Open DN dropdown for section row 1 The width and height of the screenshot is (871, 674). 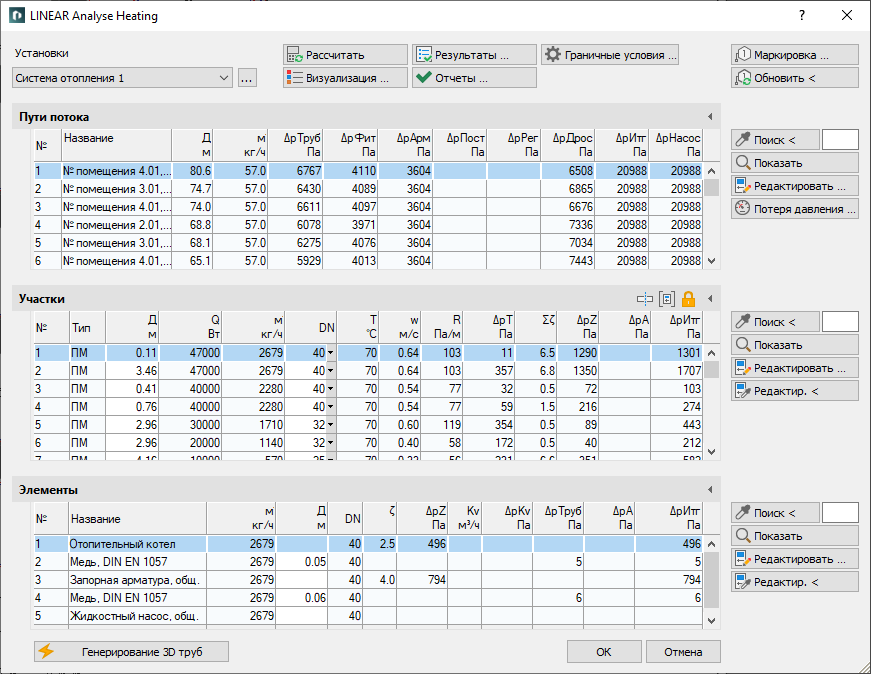[331, 353]
